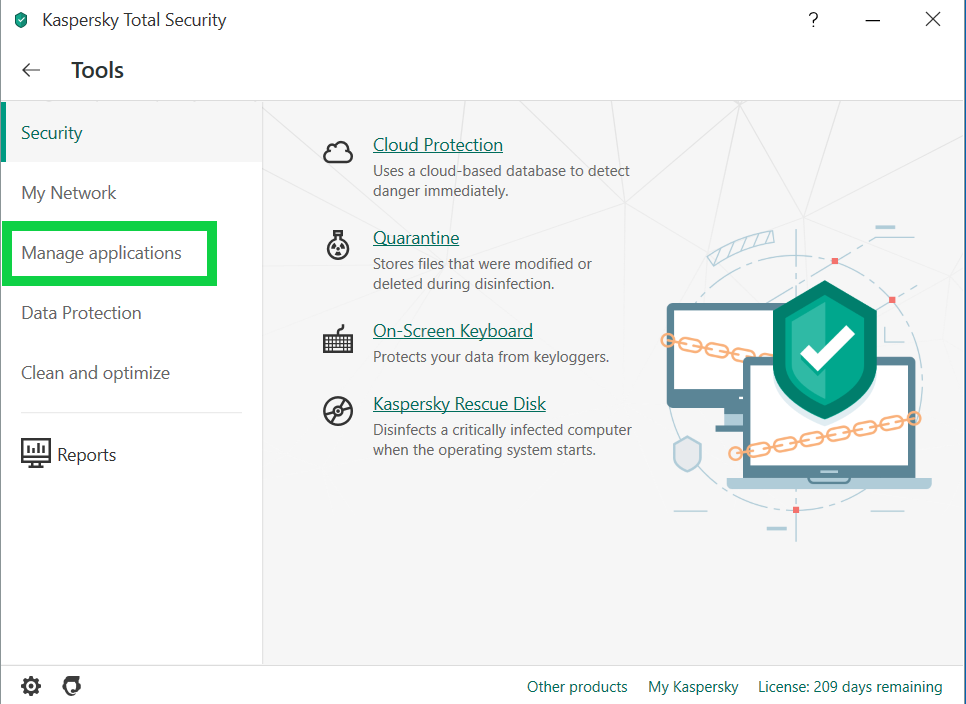Open the Quarantine link

coord(416,238)
